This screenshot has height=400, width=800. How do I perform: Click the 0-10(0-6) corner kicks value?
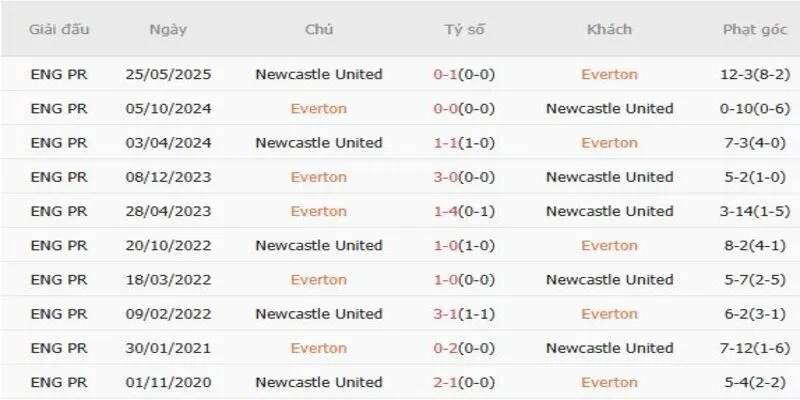coord(751,108)
